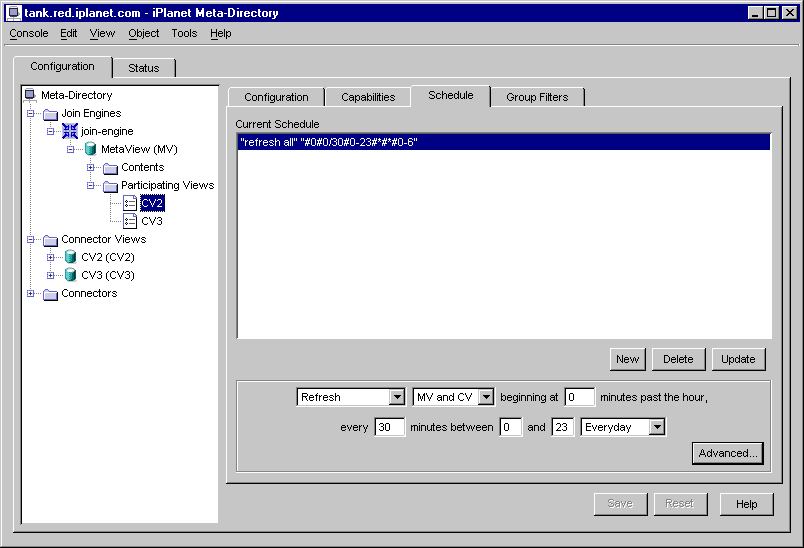This screenshot has height=548, width=804.
Task: Select the MetaView (MV) tree label
Action: coord(139,149)
